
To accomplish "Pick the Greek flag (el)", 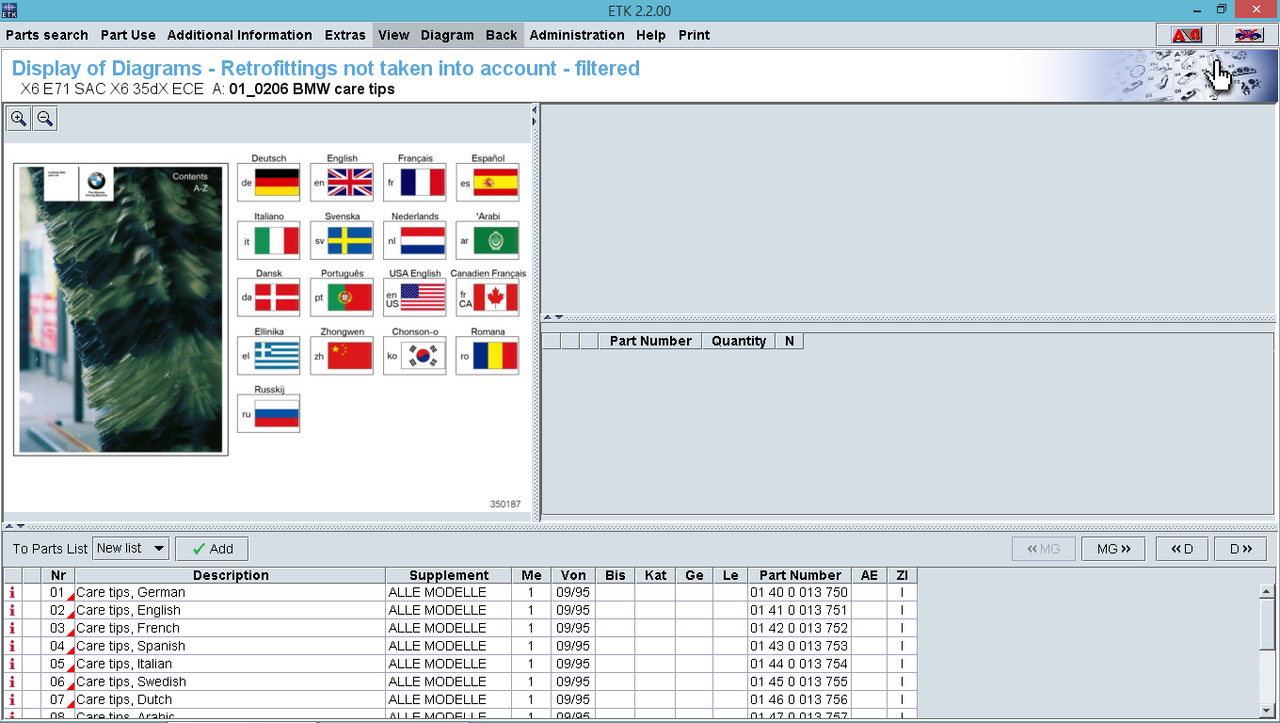I will [277, 356].
